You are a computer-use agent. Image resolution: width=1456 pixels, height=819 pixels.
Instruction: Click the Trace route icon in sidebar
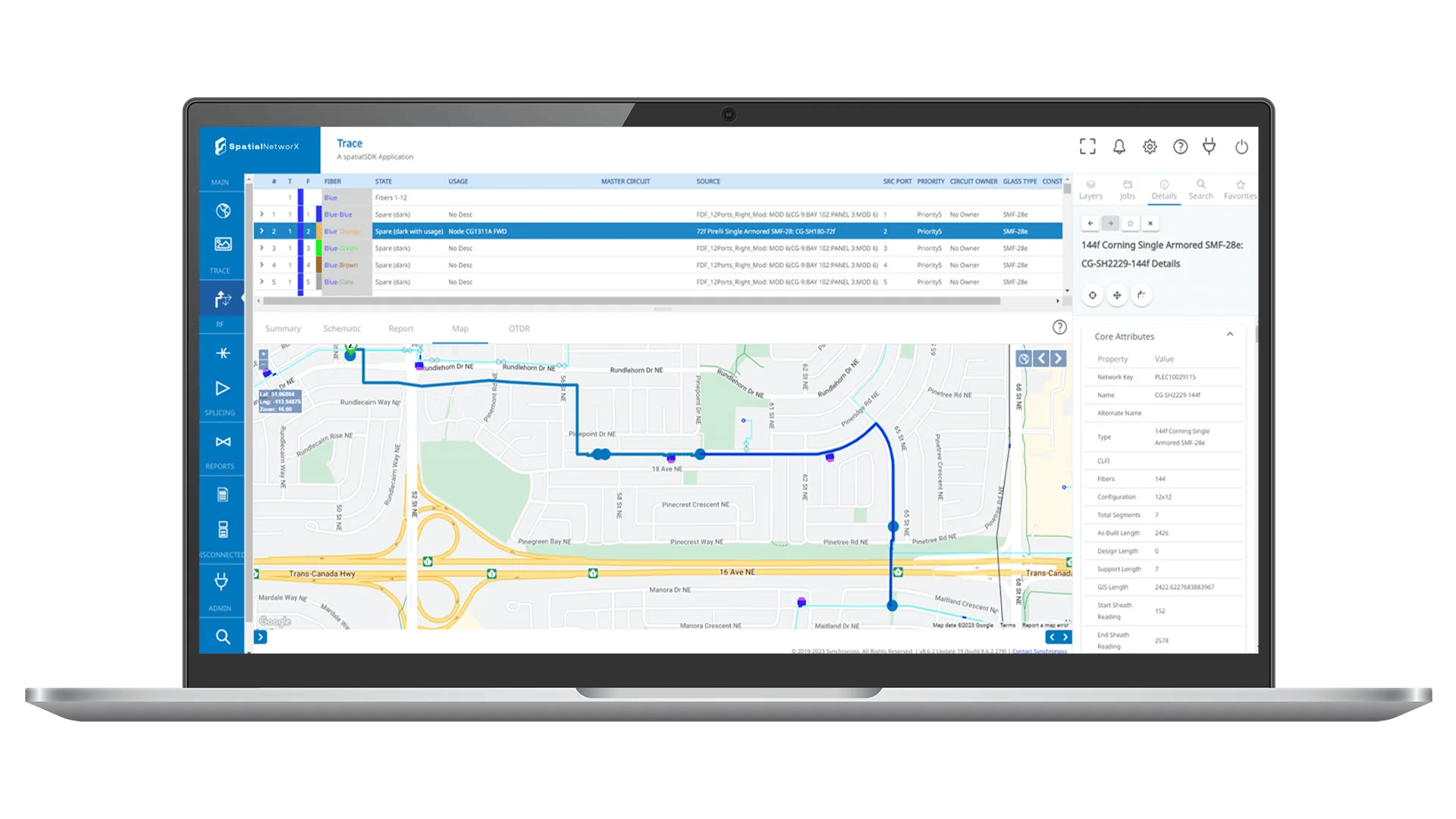tap(222, 300)
